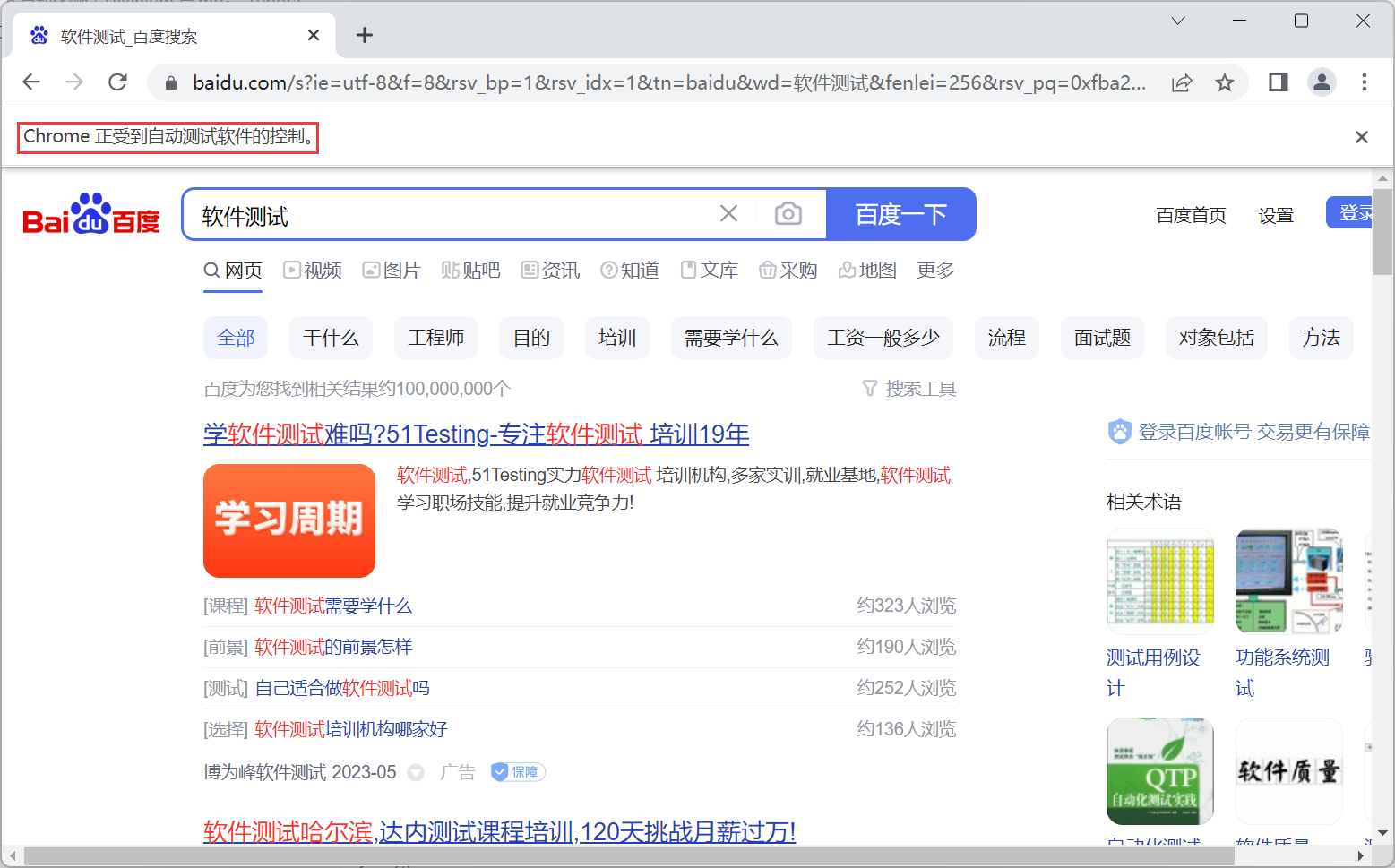Open the 软件测试需要学什么 course link

click(333, 606)
